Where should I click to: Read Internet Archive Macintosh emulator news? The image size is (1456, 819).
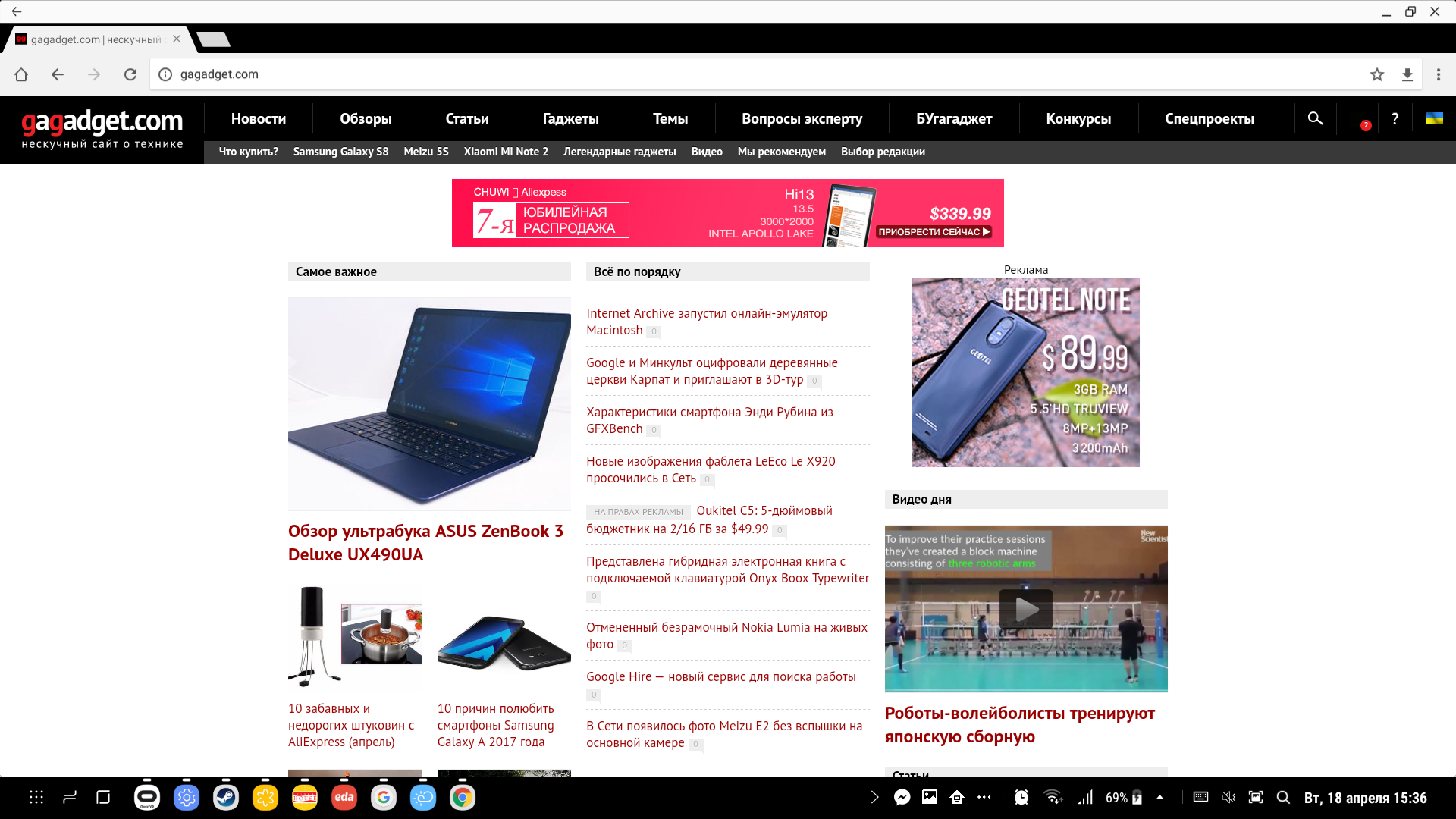click(x=707, y=322)
